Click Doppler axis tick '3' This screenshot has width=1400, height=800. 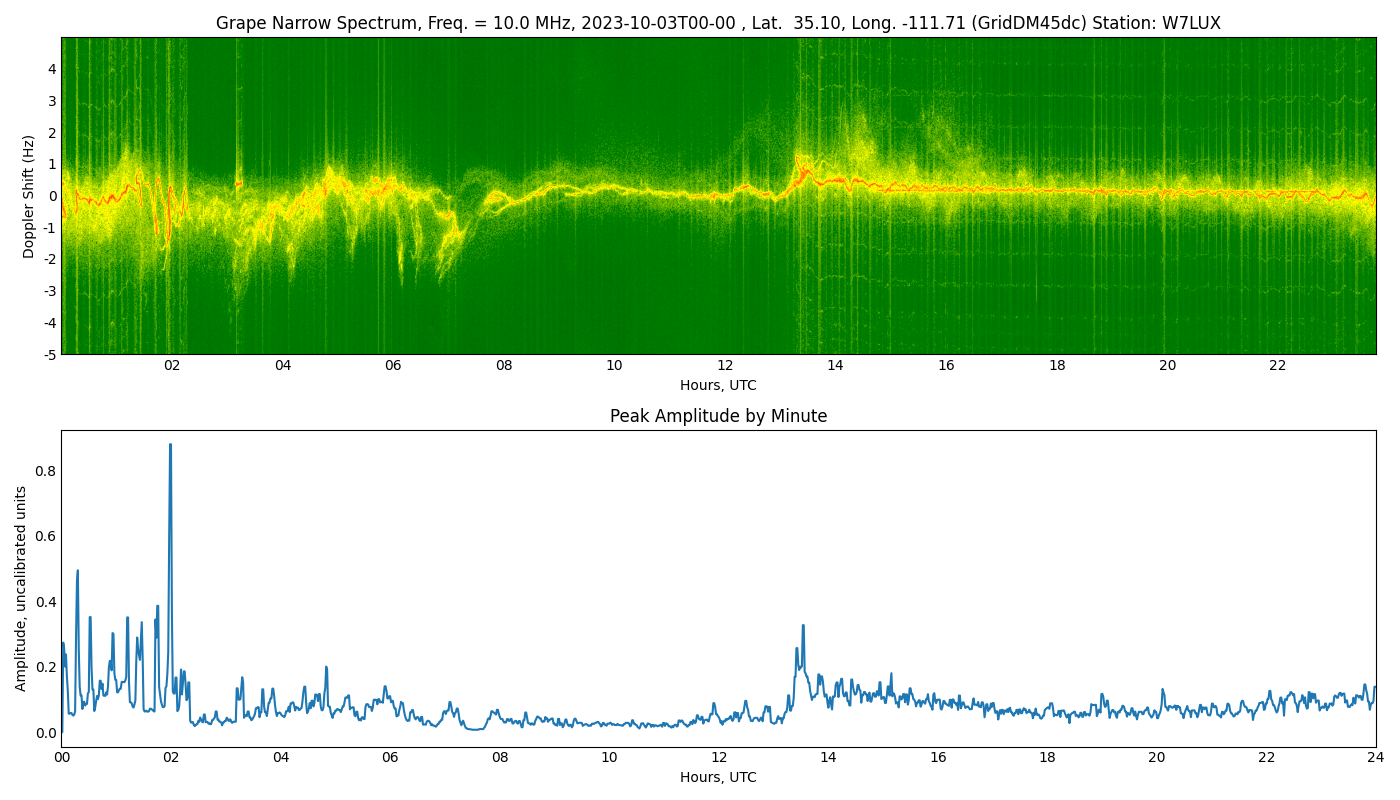click(52, 101)
